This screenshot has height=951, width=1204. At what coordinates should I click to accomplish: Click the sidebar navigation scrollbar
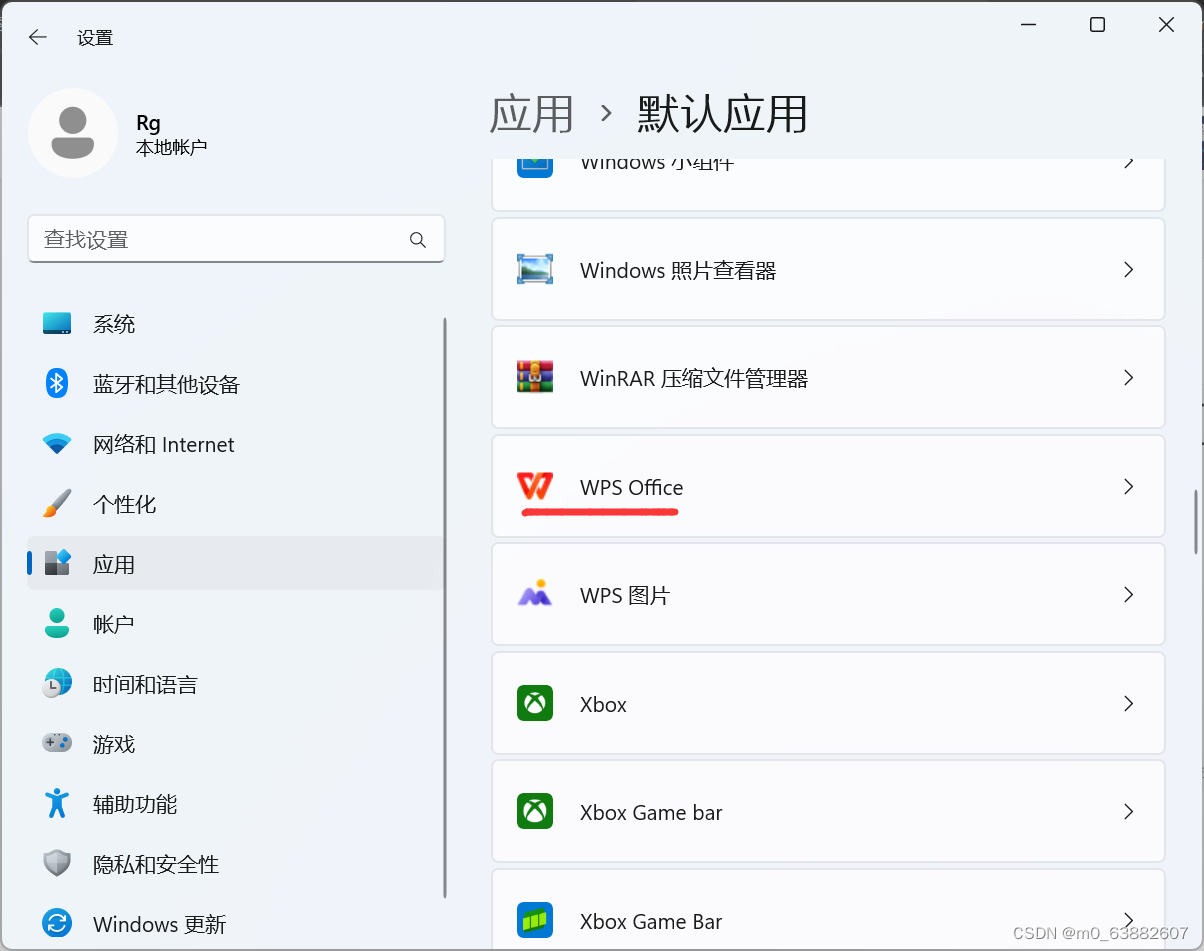coord(444,608)
